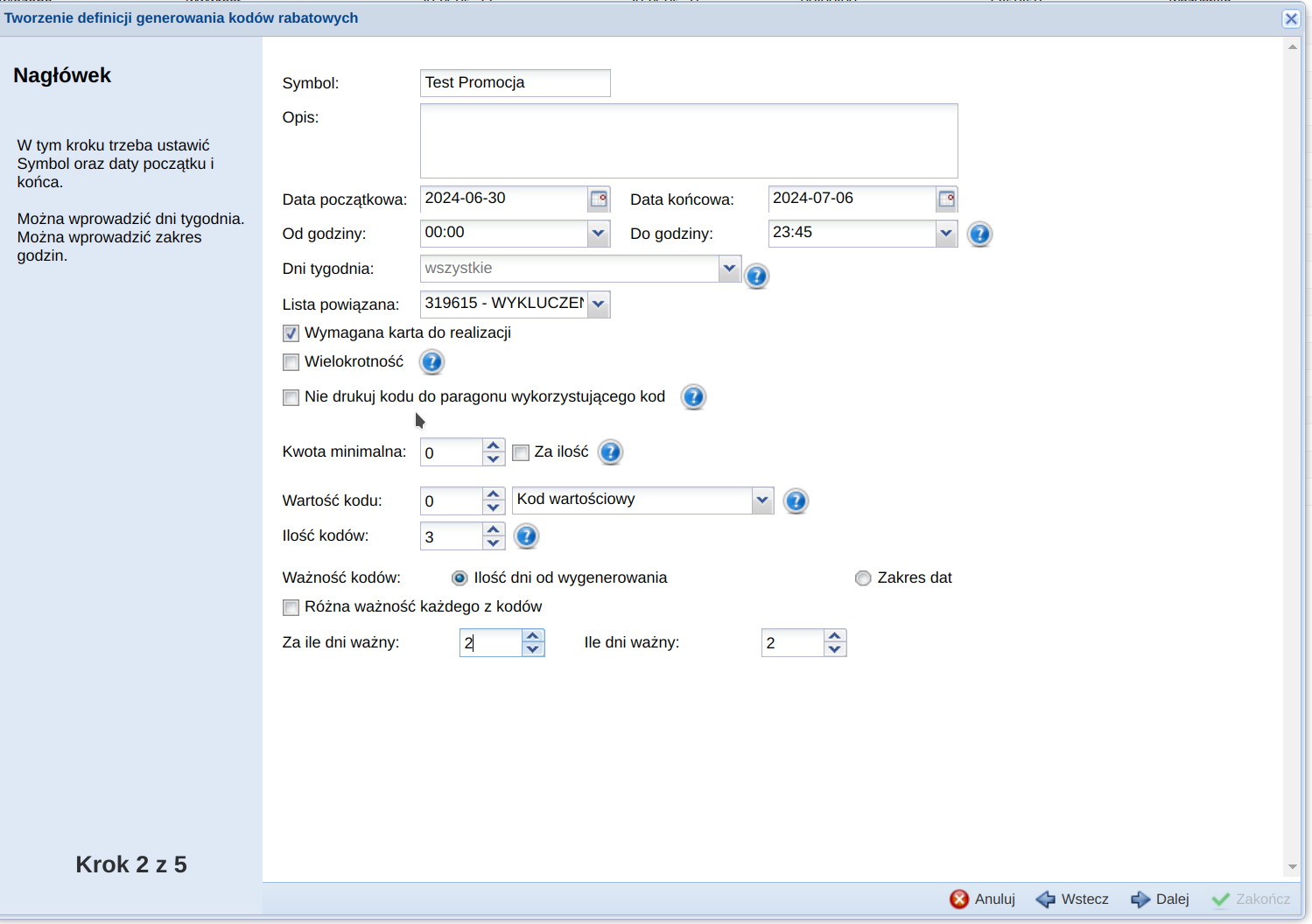Toggle Wymagana karta do realizacji checkbox
Screen dimensions: 1312x924
(291, 333)
